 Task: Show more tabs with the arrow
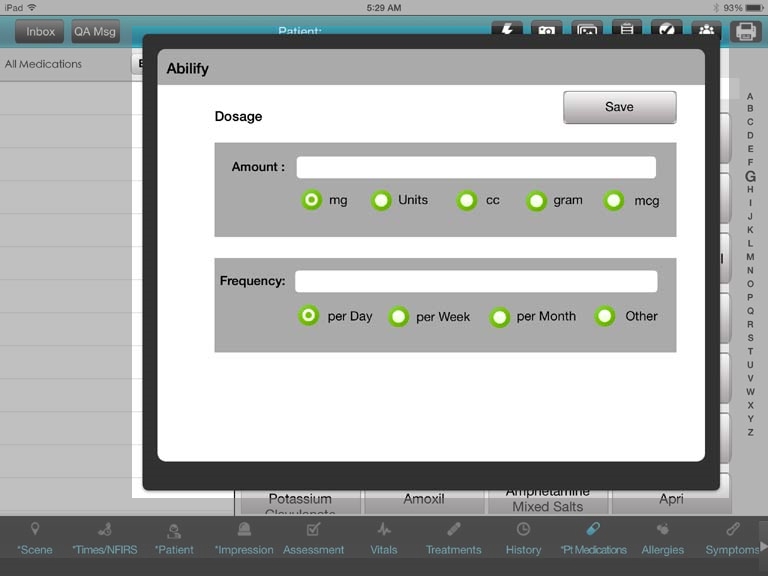(x=763, y=546)
